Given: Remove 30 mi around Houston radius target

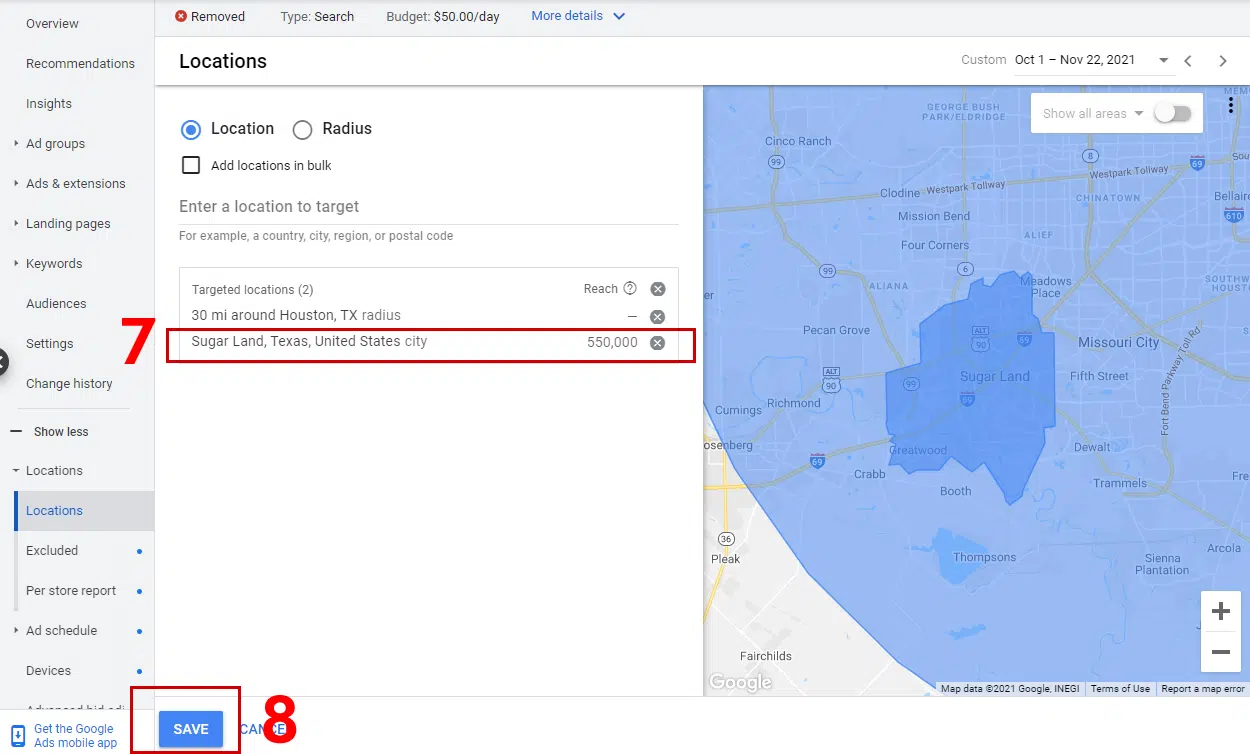Looking at the screenshot, I should coord(657,317).
